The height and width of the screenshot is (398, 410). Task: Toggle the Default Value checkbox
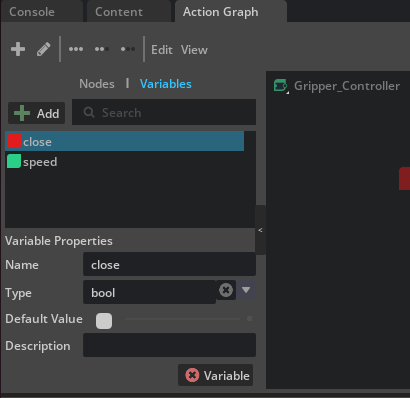point(104,321)
